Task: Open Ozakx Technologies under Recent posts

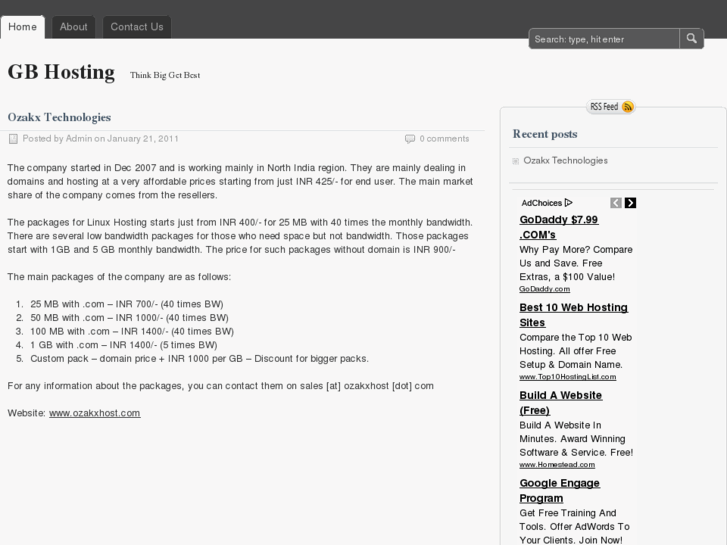Action: (565, 160)
